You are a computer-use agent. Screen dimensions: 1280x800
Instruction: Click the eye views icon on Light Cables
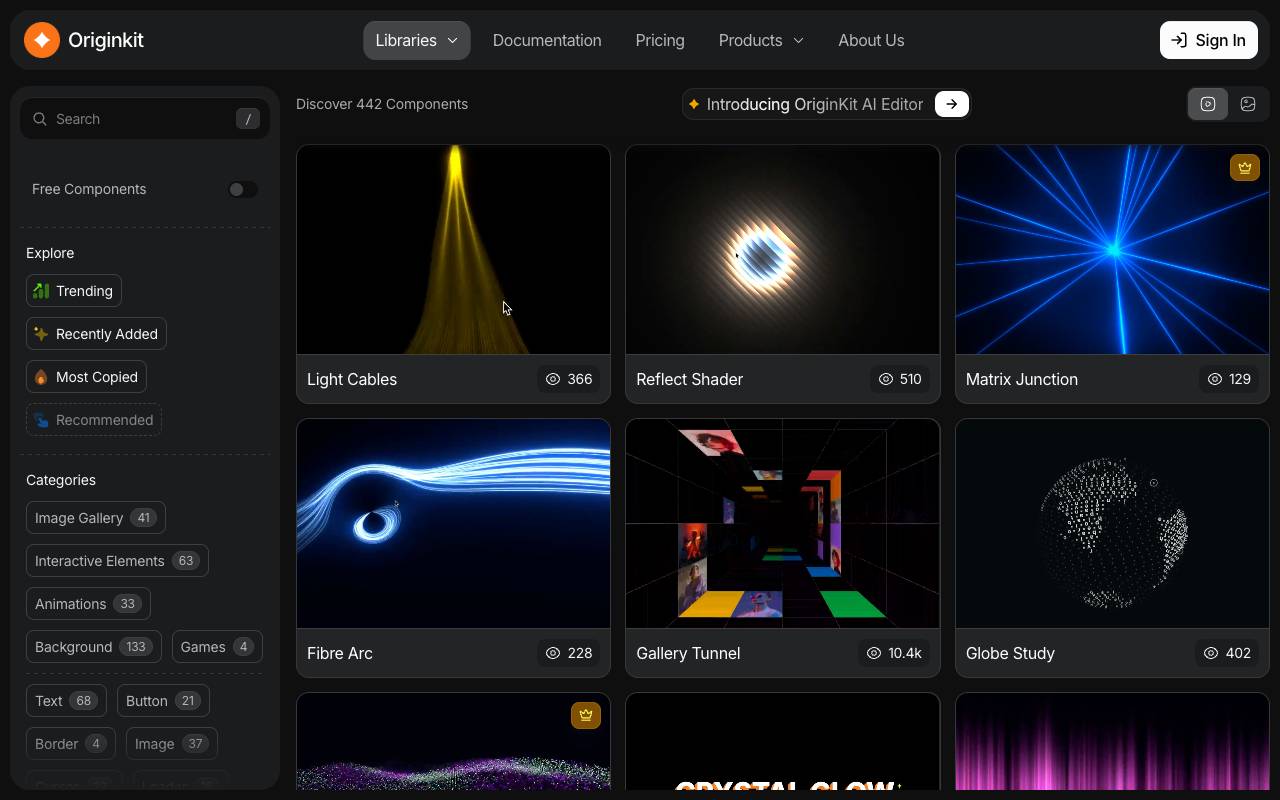553,379
